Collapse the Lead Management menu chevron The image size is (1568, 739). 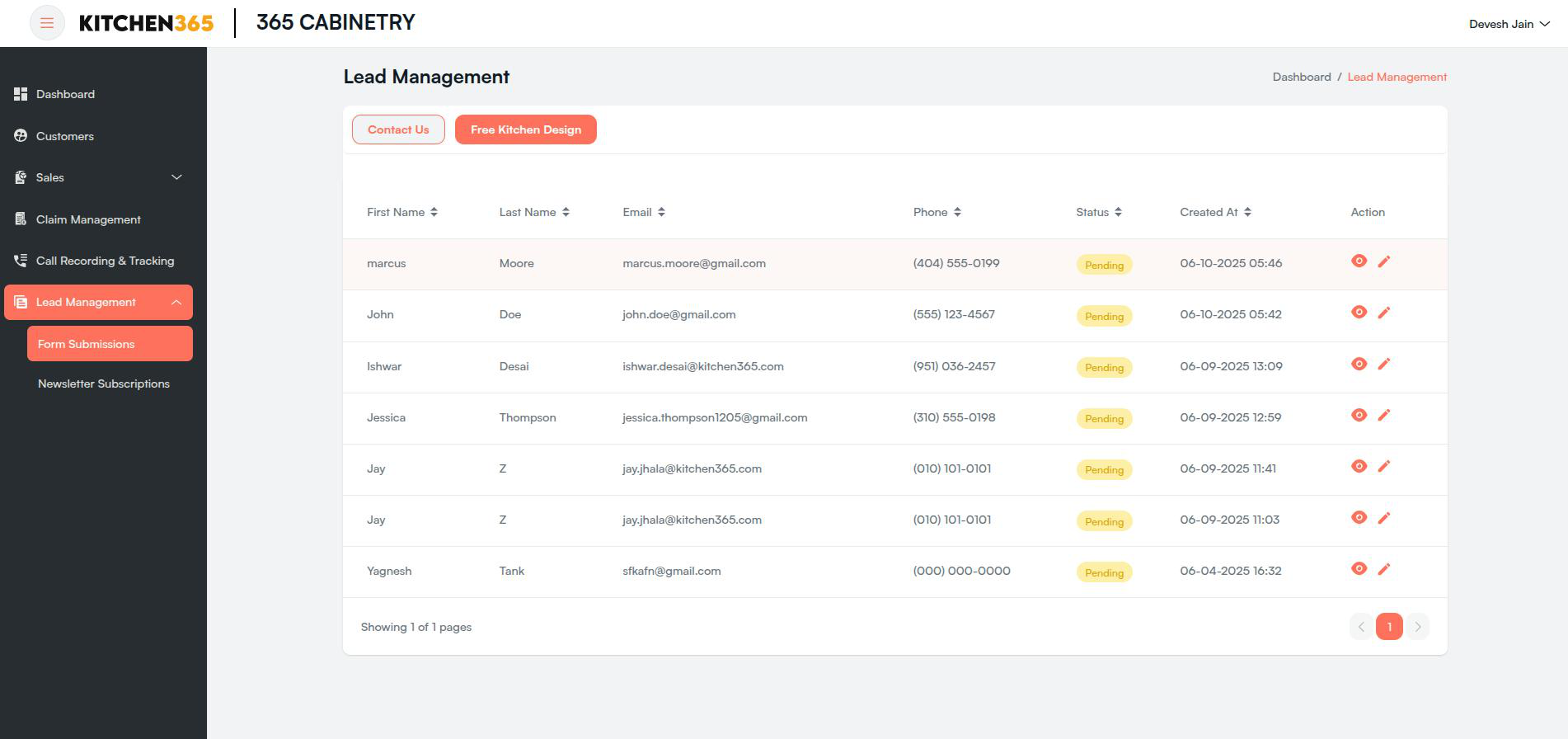pos(176,302)
